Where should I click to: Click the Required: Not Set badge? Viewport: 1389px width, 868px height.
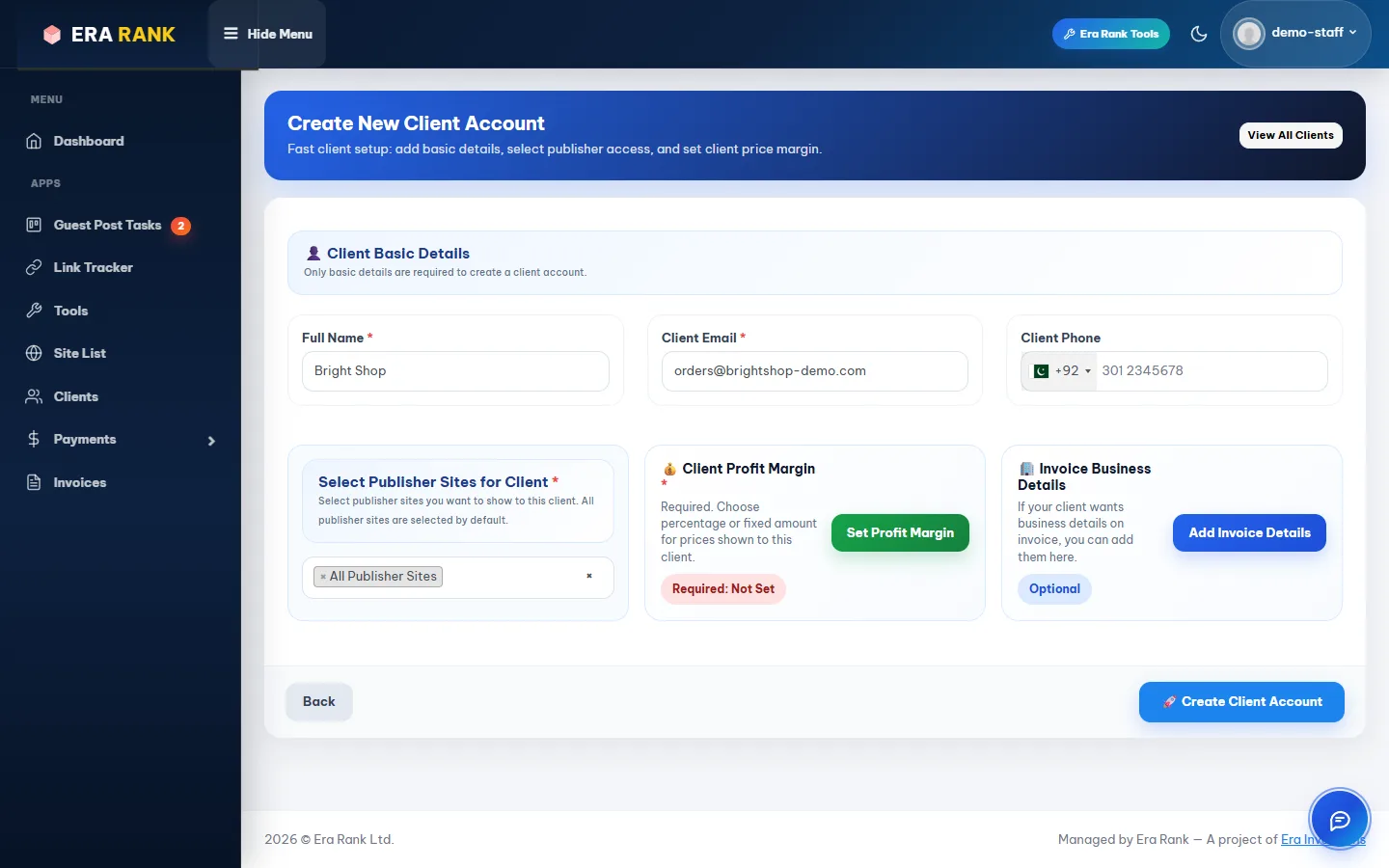click(723, 589)
